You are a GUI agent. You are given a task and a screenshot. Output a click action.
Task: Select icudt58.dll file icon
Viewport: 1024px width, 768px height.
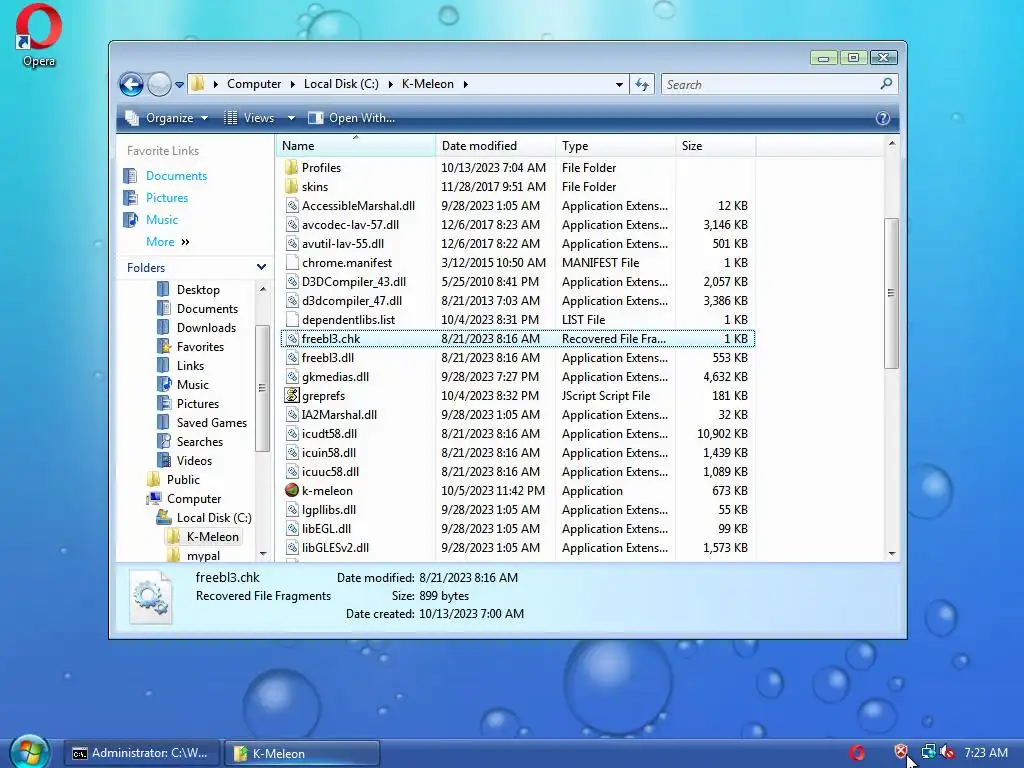point(292,434)
